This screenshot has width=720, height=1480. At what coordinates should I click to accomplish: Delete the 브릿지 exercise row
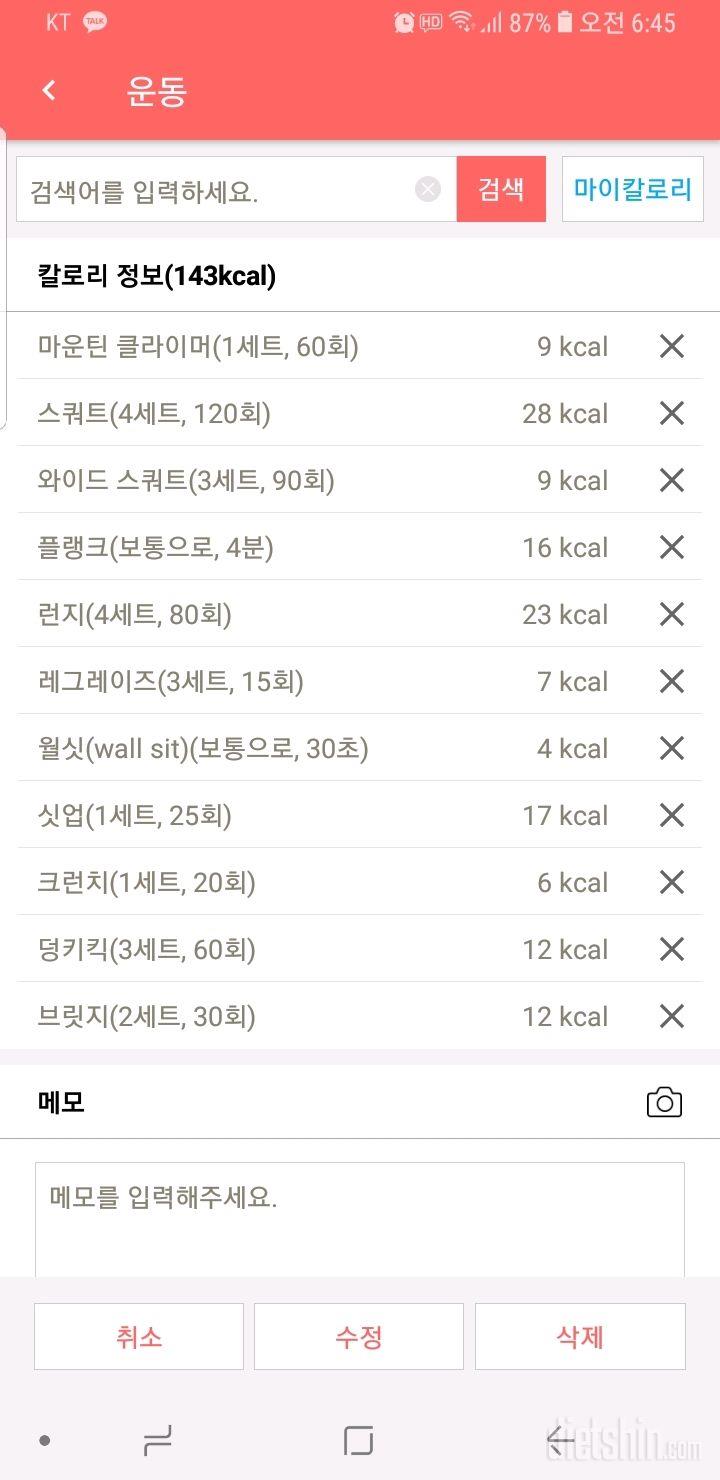(x=671, y=1017)
